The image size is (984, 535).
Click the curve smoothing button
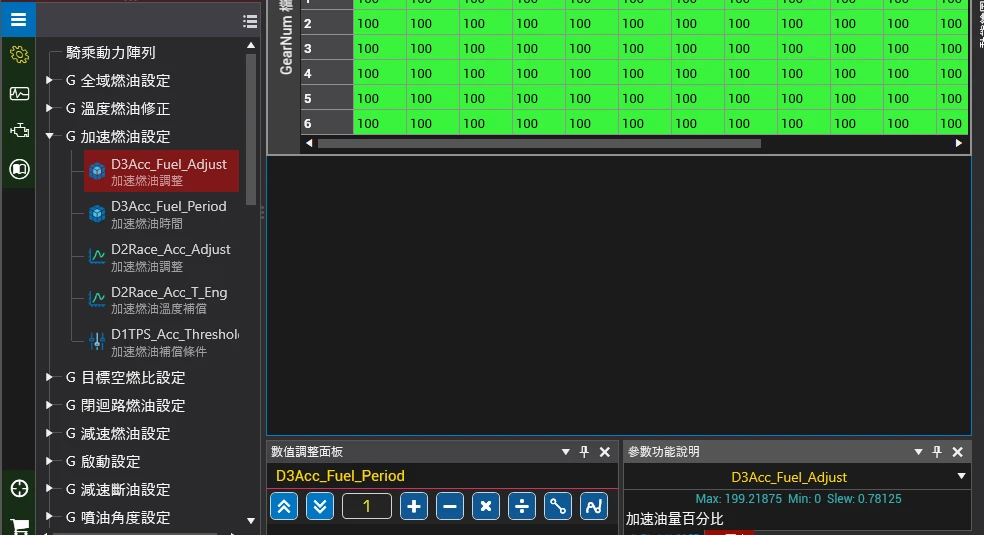pos(594,506)
